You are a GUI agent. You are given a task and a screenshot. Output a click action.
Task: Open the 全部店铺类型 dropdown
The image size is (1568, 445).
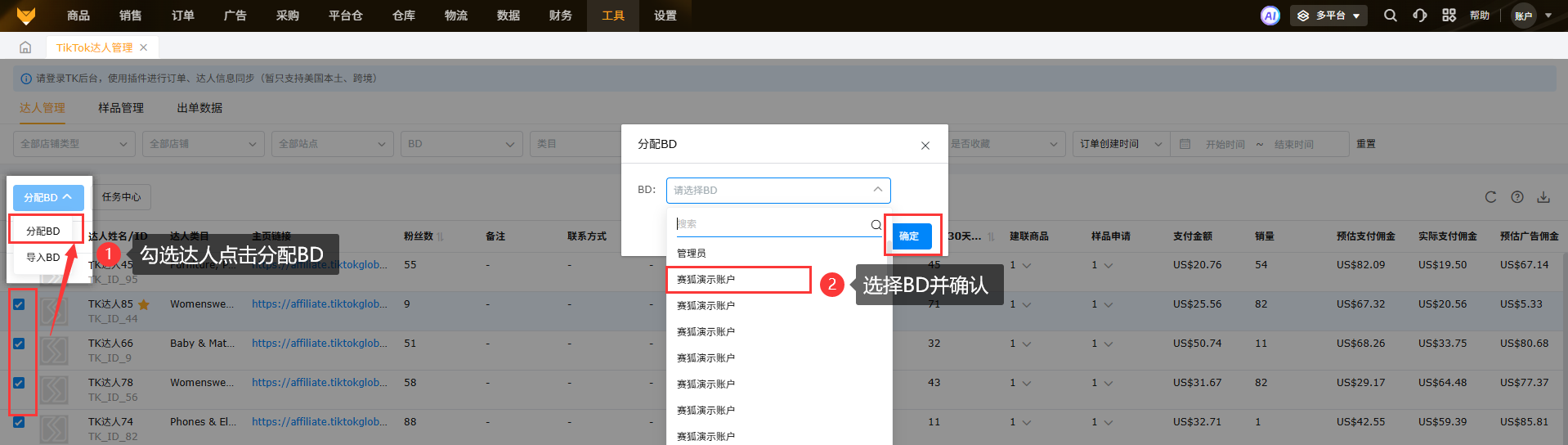[x=74, y=144]
